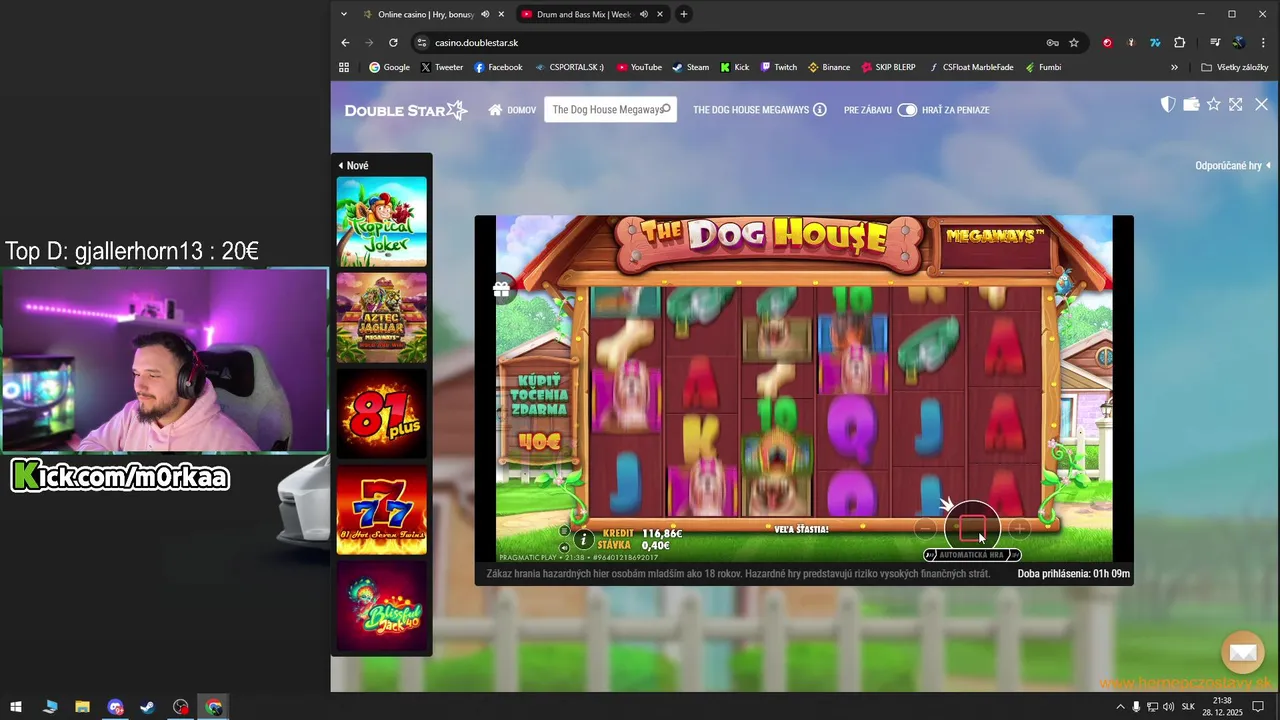This screenshot has height=720, width=1280.
Task: Open the Všetky záložky bookmarks folder
Action: 1235,67
